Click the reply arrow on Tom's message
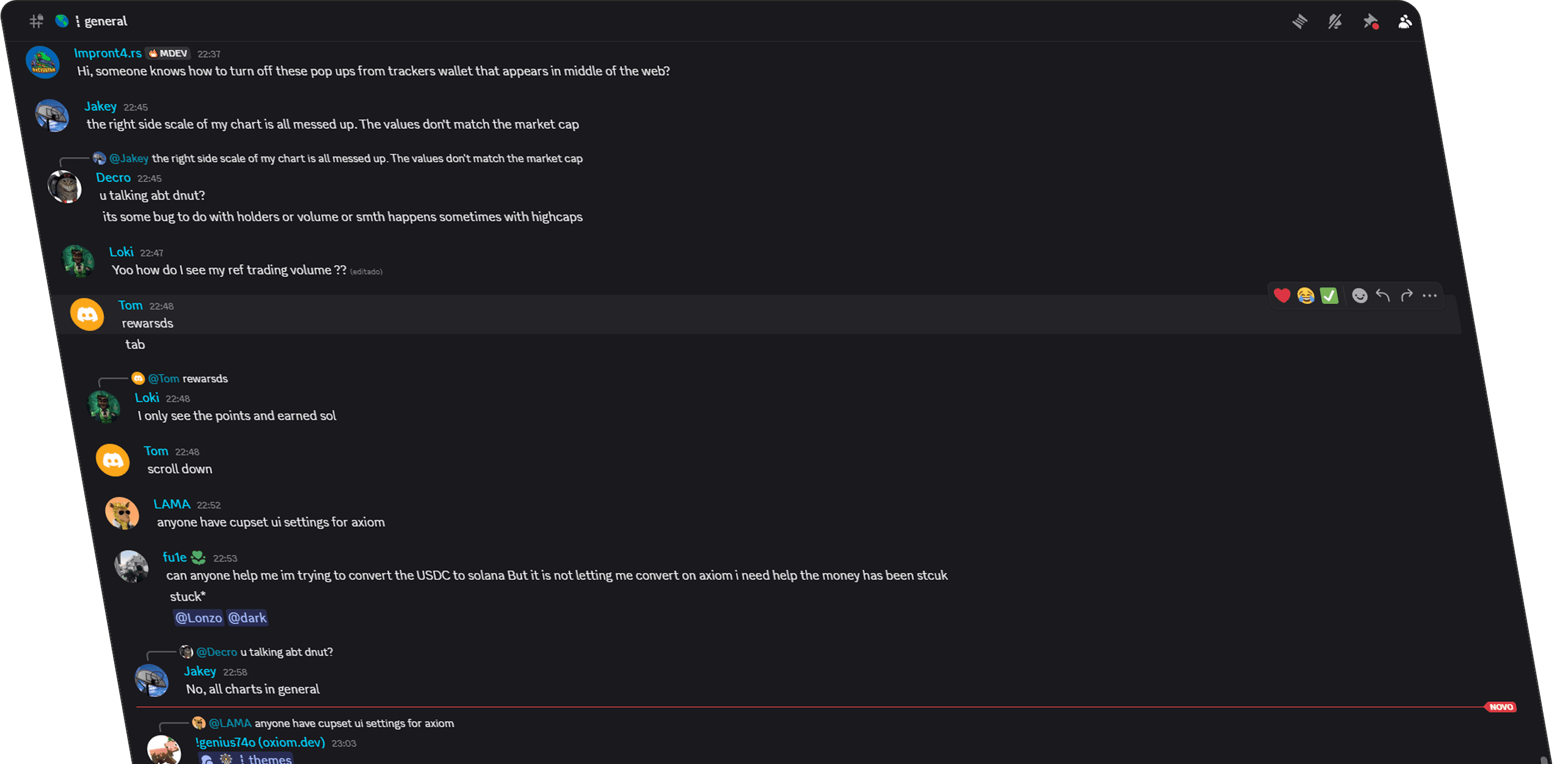 pyautogui.click(x=1383, y=296)
